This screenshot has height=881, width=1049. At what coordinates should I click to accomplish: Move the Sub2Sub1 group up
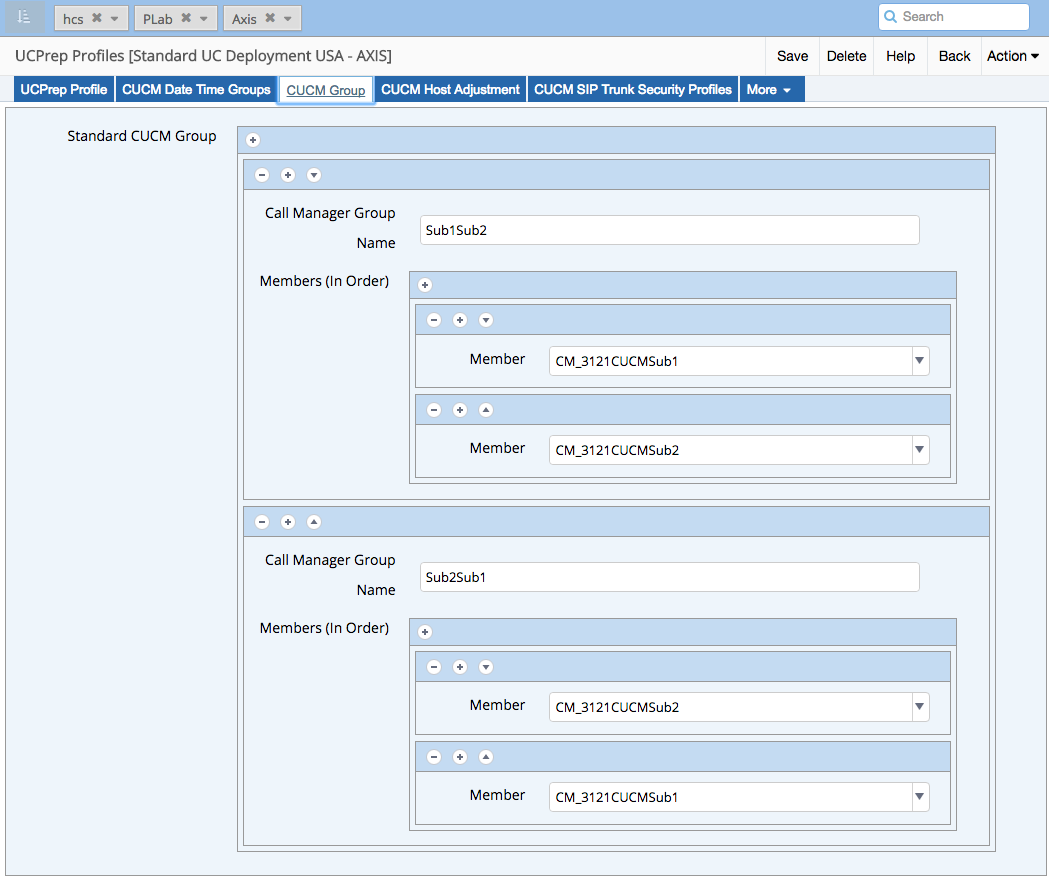coord(314,522)
